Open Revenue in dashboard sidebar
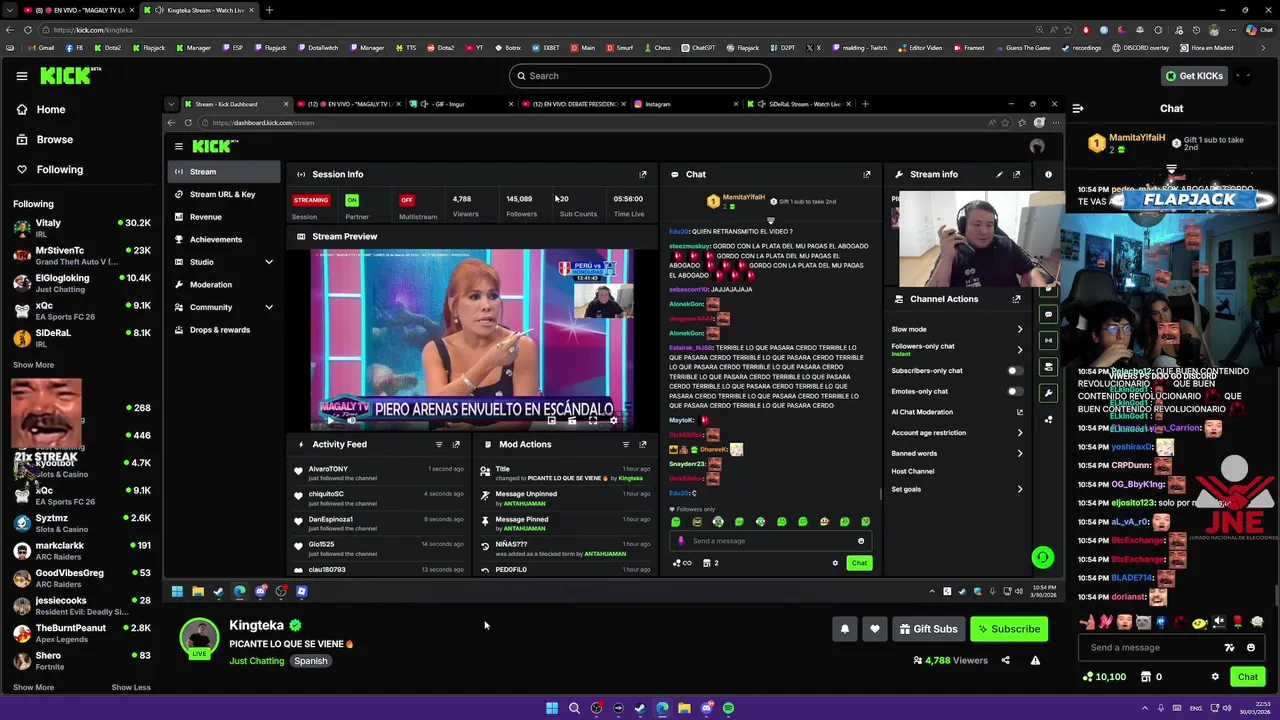This screenshot has width=1280, height=720. coord(224,217)
